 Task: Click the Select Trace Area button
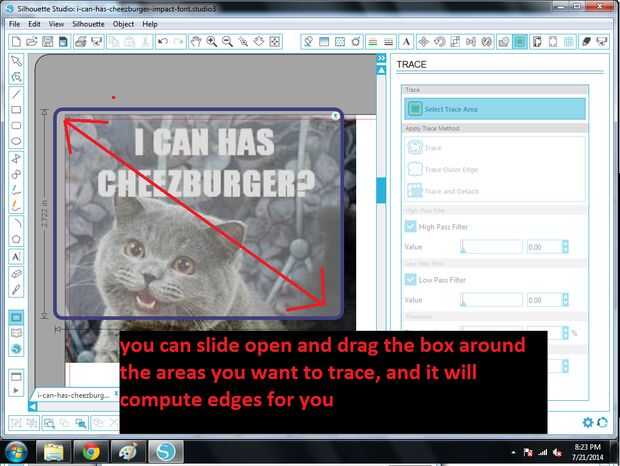click(495, 109)
